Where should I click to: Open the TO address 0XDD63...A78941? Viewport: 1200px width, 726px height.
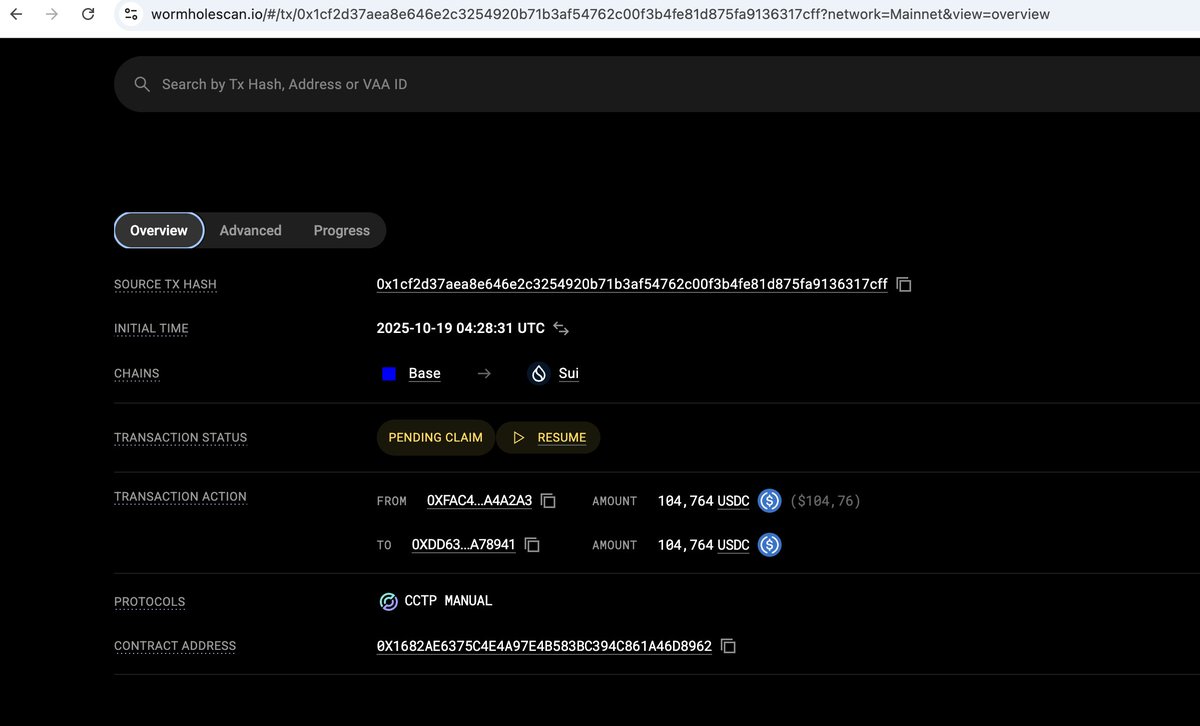click(463, 545)
